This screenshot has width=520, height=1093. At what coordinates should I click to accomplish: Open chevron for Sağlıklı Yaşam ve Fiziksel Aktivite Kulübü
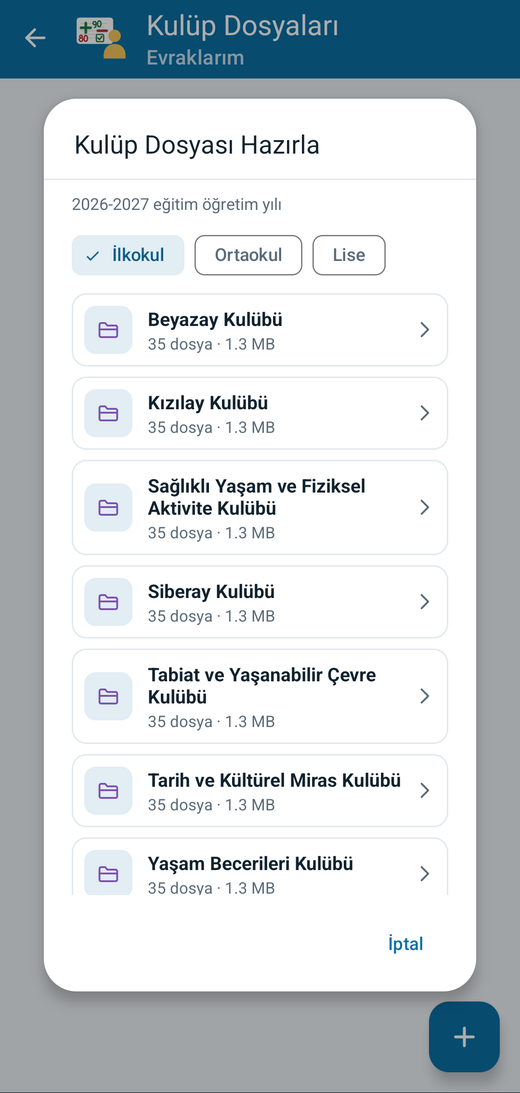click(x=425, y=507)
